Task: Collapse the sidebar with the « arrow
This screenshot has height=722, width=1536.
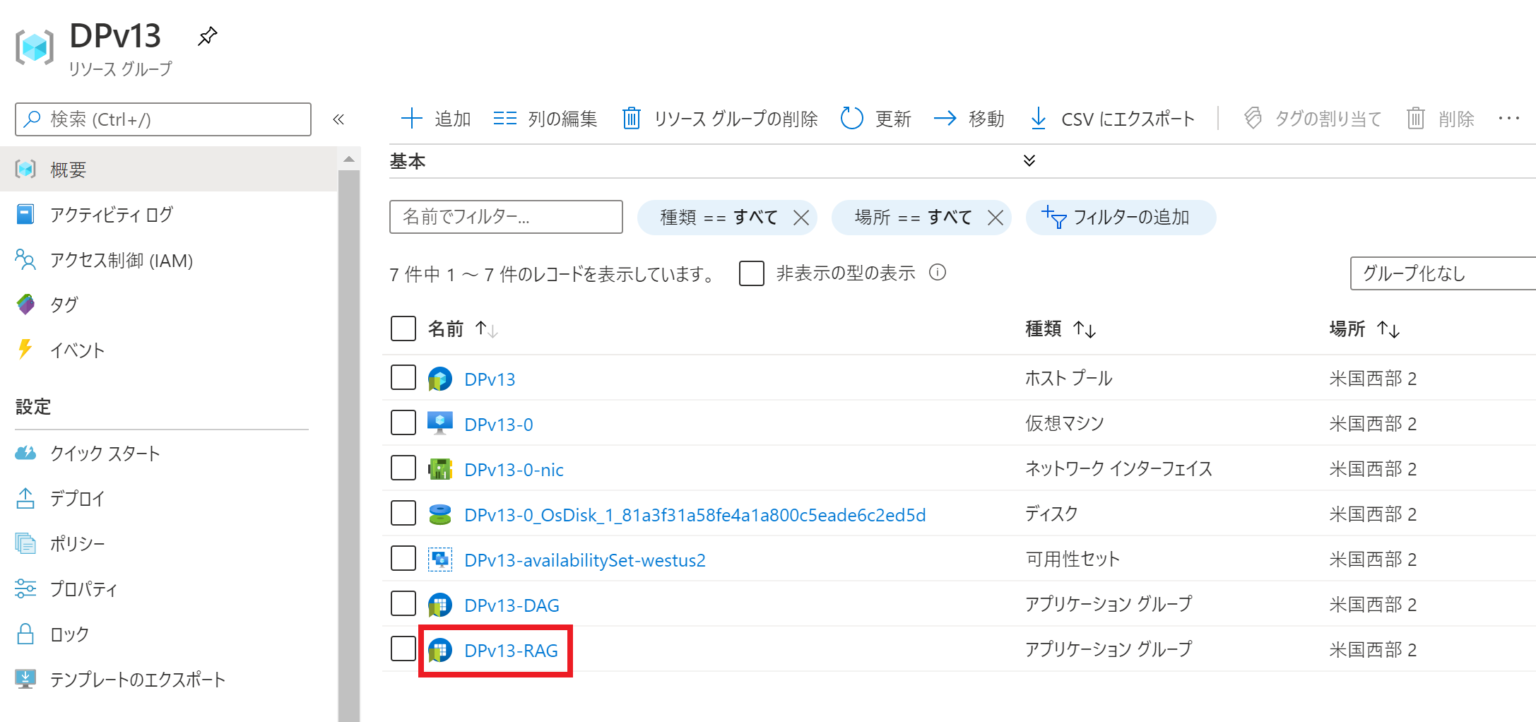Action: pyautogui.click(x=339, y=118)
